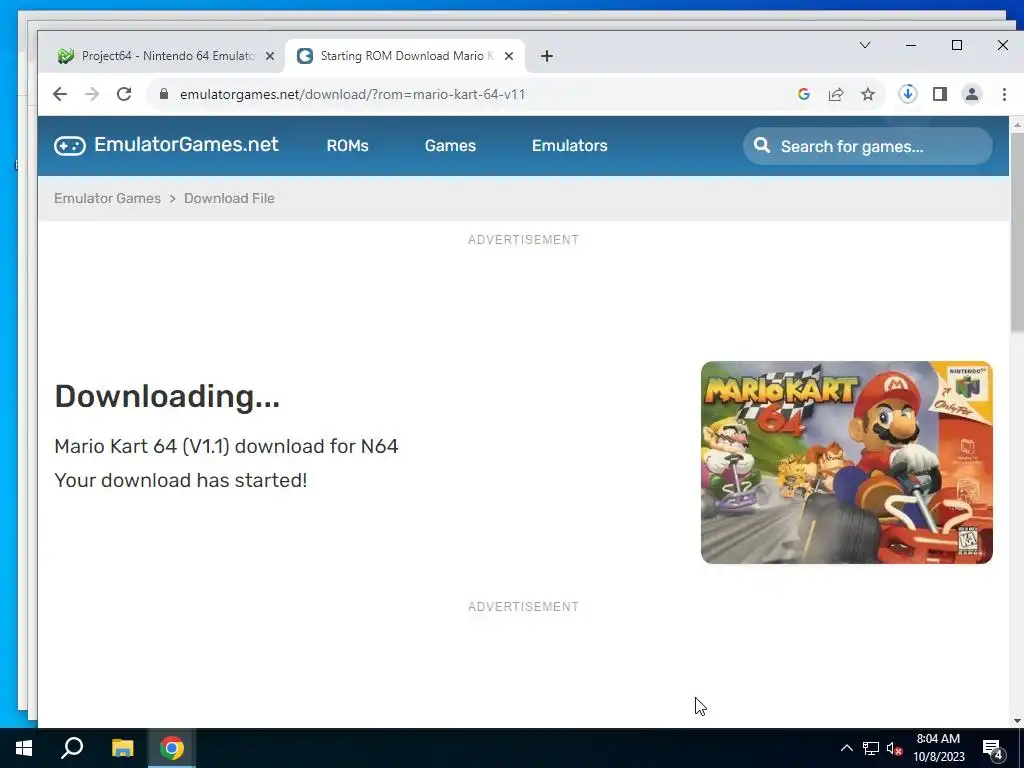Click the browser forward arrow

click(92, 94)
